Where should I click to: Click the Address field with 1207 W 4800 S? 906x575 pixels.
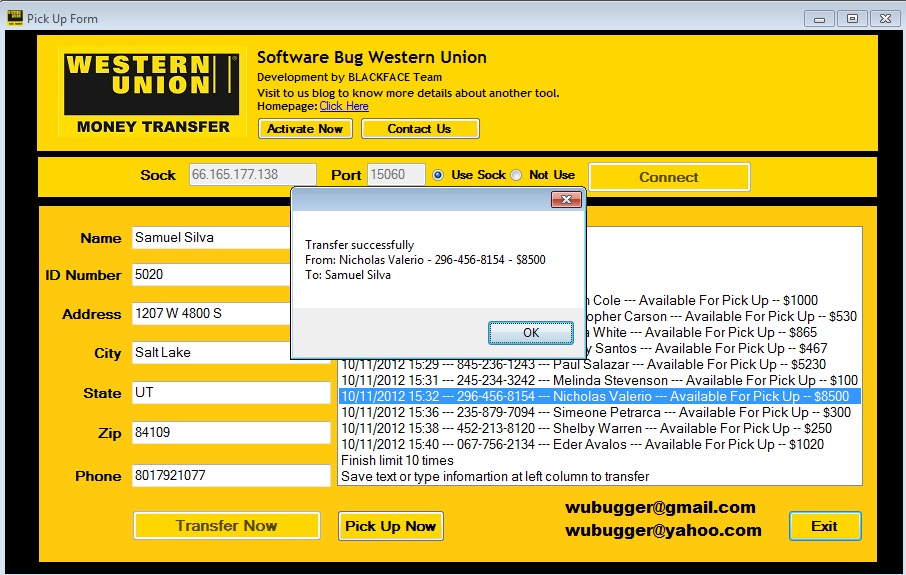pos(211,314)
